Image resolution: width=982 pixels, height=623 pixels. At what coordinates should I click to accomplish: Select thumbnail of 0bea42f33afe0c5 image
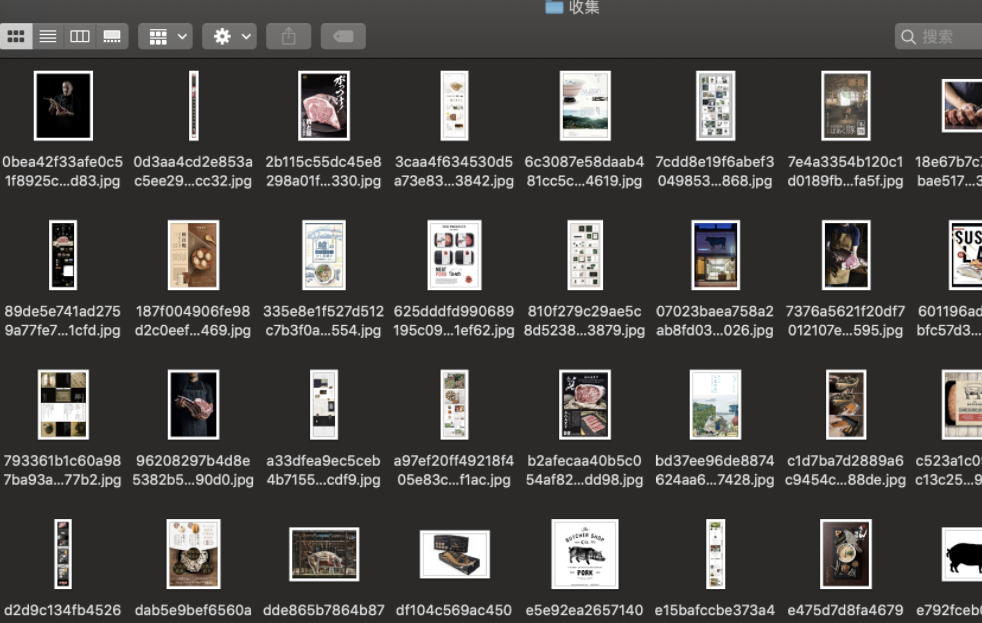63,105
